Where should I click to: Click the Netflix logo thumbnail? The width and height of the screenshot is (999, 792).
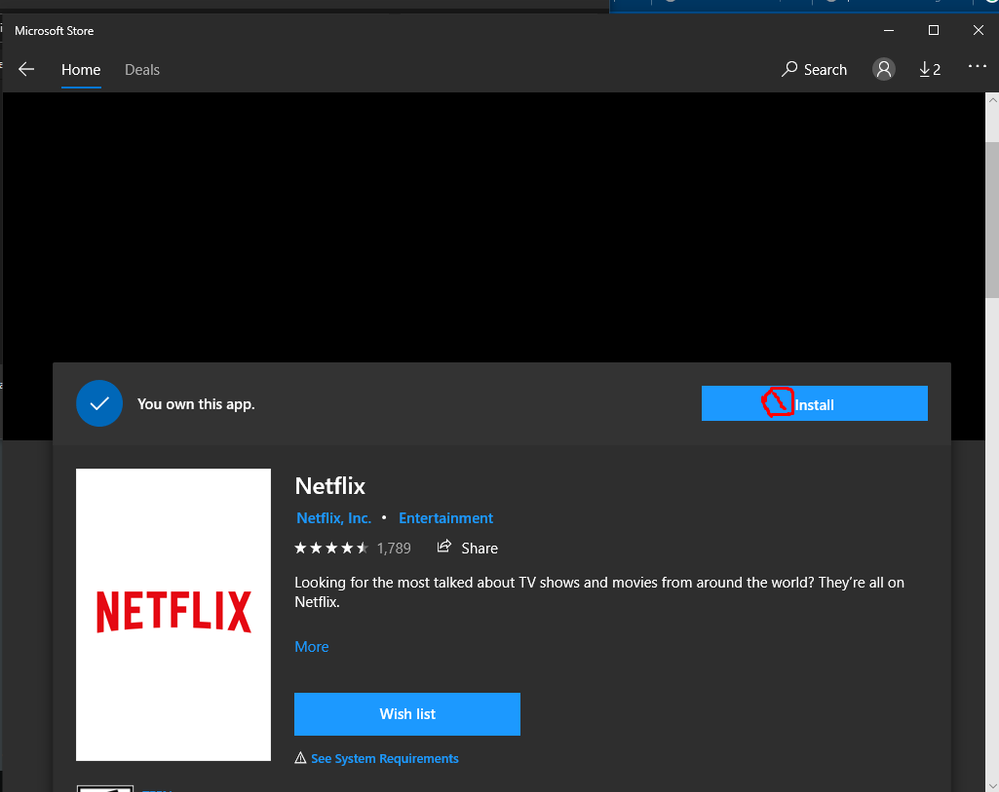pos(173,614)
